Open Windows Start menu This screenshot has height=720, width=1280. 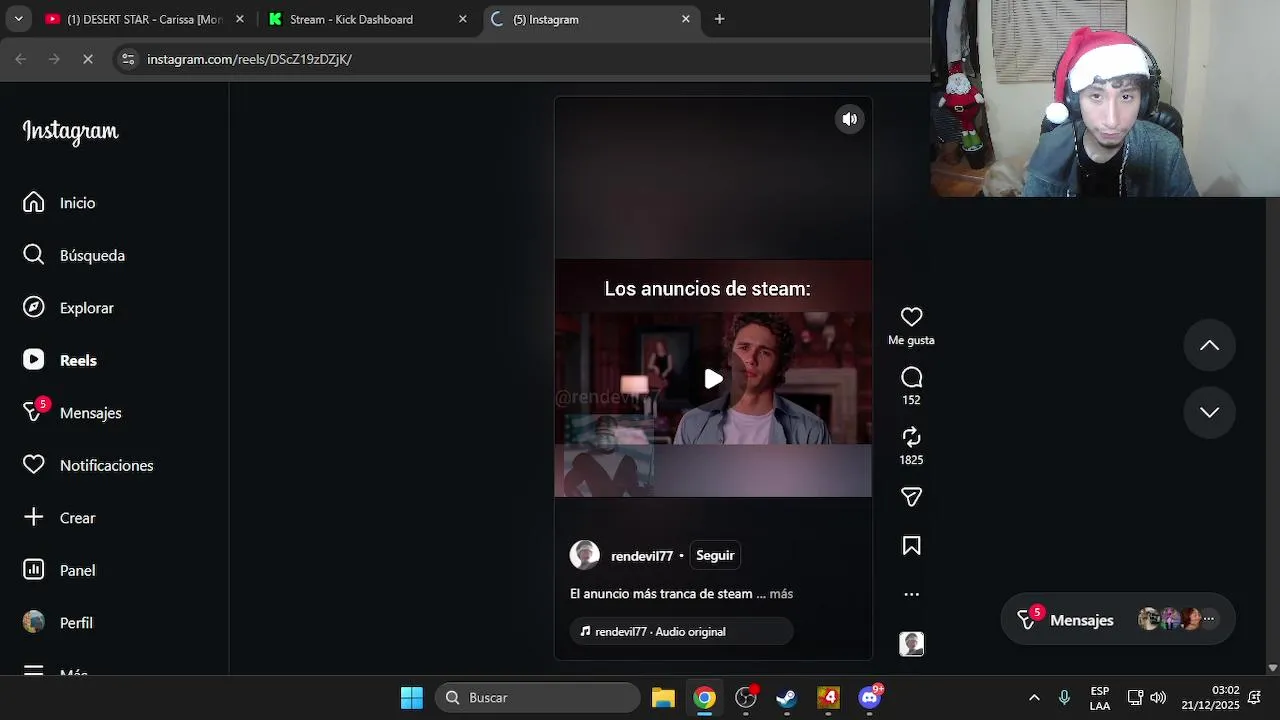click(411, 698)
